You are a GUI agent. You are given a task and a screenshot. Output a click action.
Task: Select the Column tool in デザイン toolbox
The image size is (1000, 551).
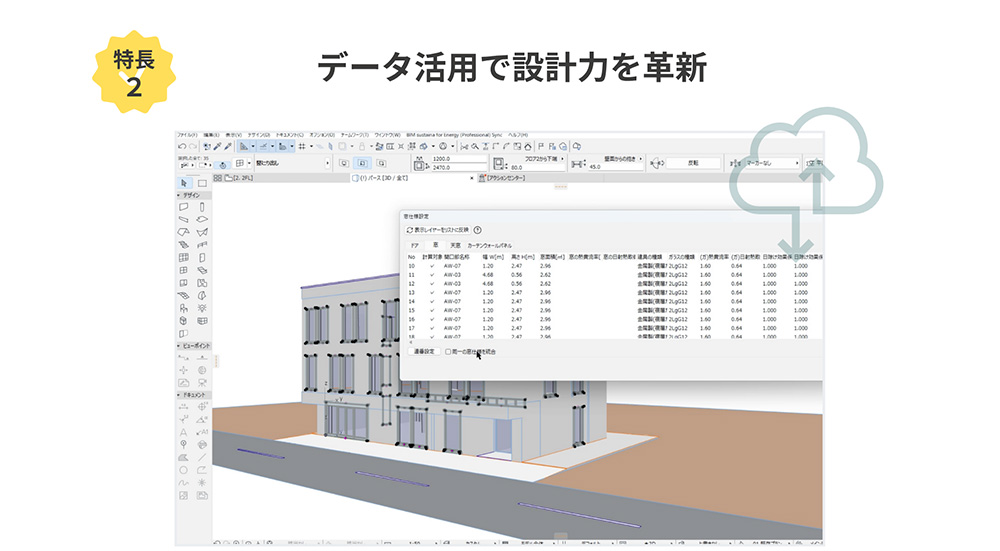202,207
